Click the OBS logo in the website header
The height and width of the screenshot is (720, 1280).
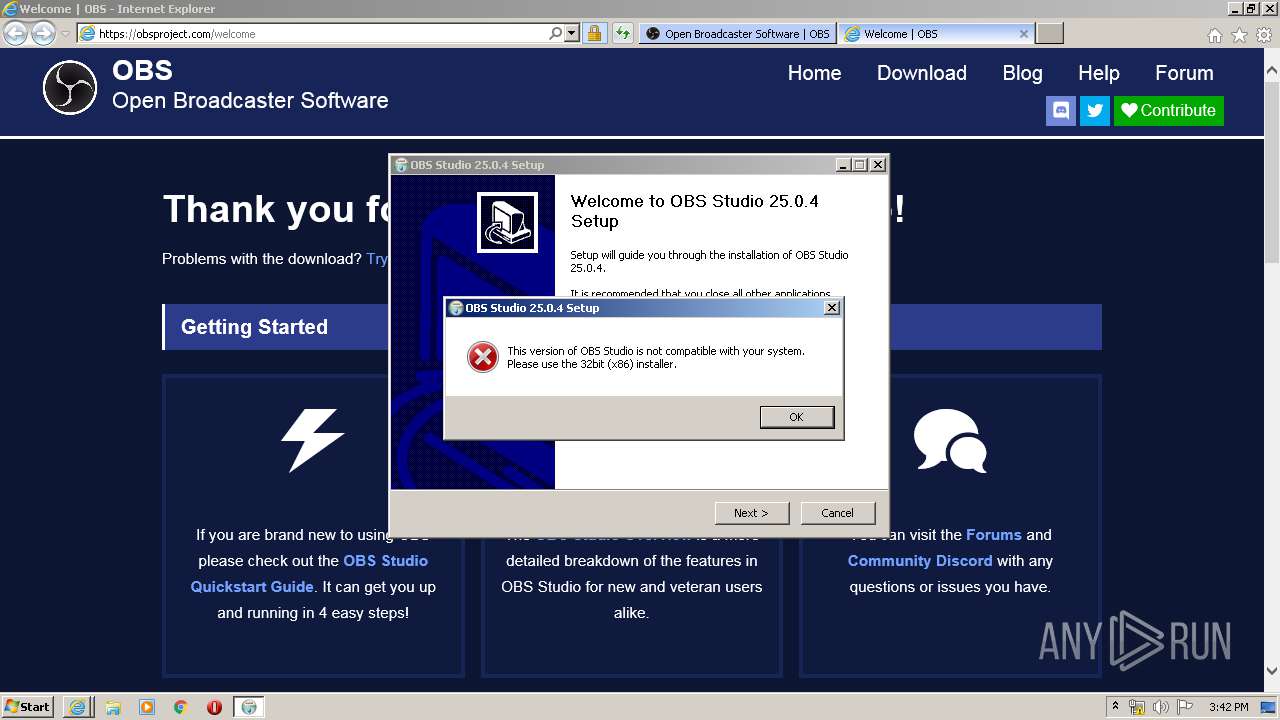(x=70, y=87)
